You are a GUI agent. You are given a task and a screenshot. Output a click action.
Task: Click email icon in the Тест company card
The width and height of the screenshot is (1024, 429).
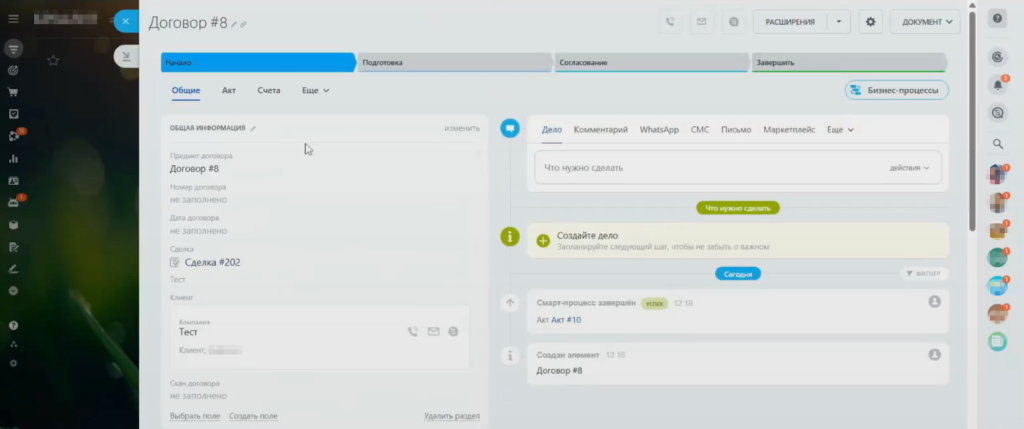(433, 331)
